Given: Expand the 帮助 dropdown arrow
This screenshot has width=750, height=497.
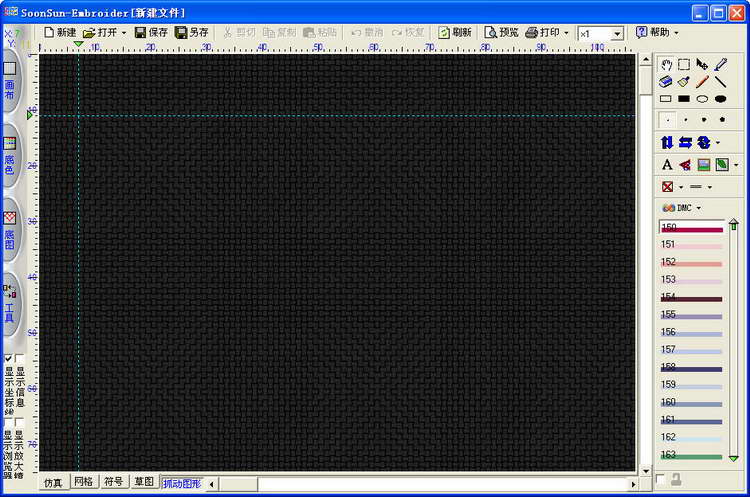Looking at the screenshot, I should click(676, 33).
